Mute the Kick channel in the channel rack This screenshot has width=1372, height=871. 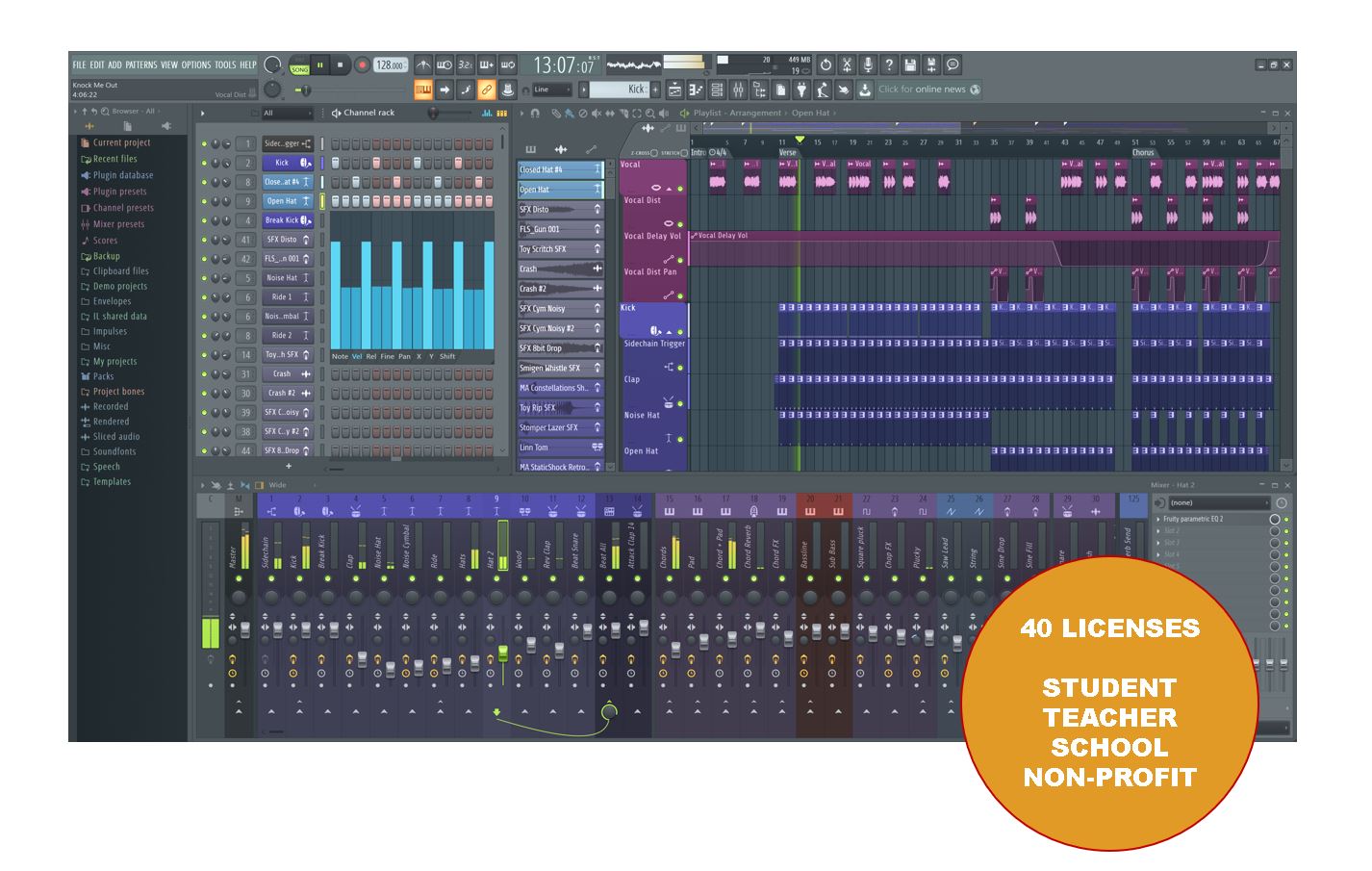pos(204,164)
